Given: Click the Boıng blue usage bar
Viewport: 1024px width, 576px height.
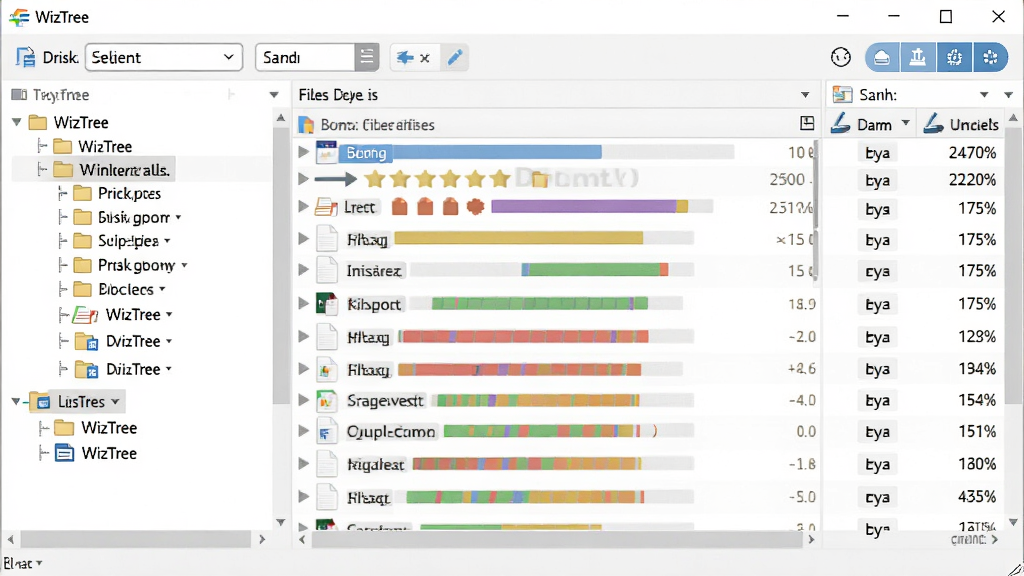Looking at the screenshot, I should (x=497, y=152).
